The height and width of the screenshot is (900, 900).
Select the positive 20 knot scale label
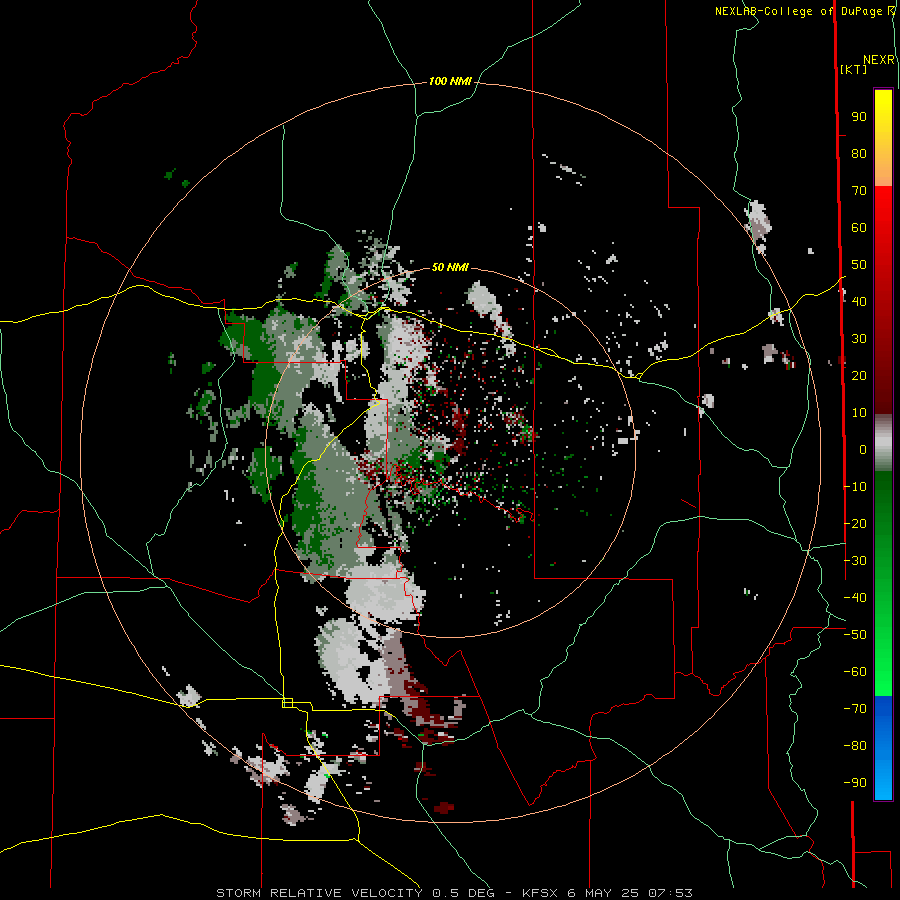pyautogui.click(x=859, y=375)
